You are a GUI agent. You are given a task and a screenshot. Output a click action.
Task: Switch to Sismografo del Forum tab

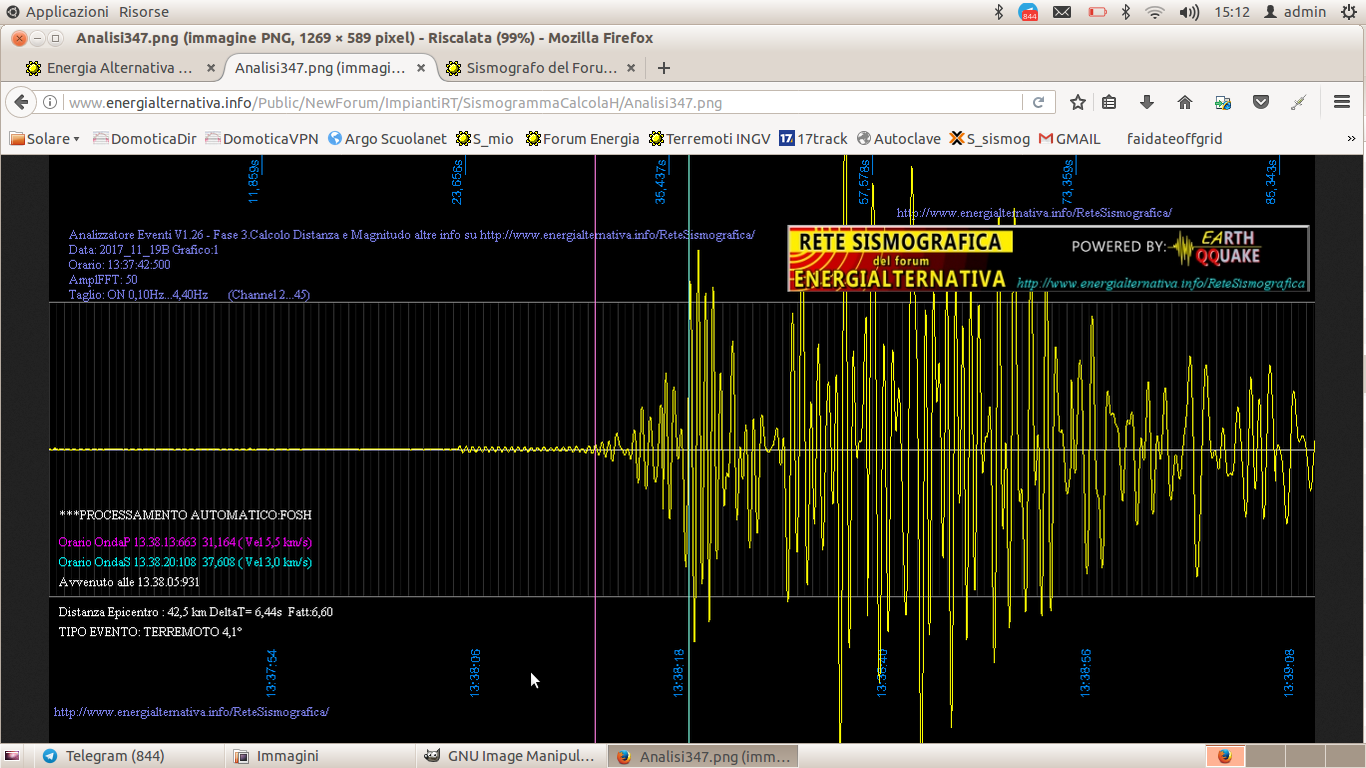click(x=540, y=68)
